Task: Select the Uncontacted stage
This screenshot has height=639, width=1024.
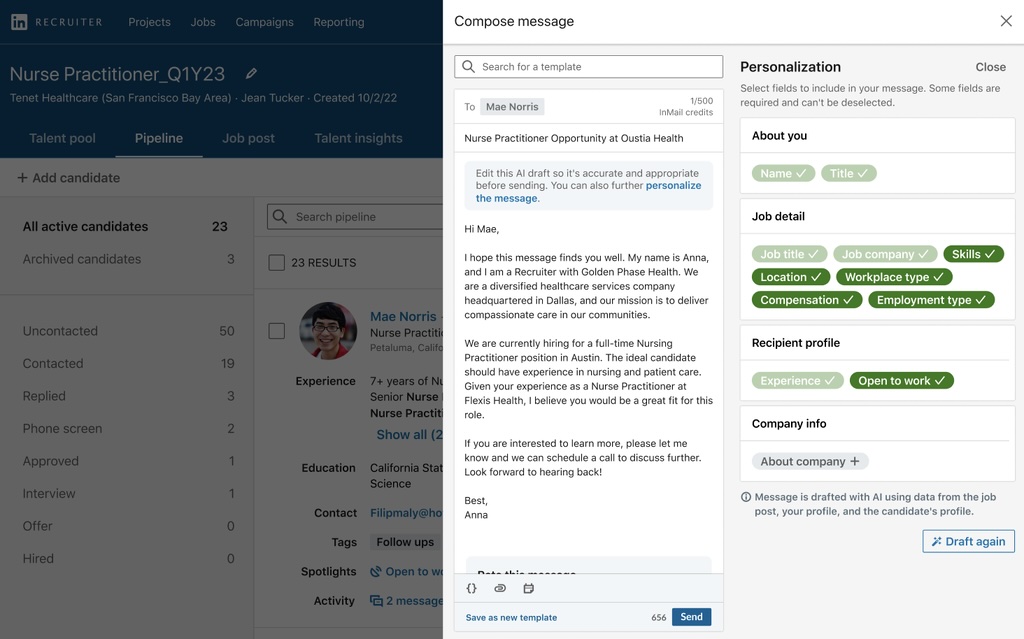Action: (128, 331)
